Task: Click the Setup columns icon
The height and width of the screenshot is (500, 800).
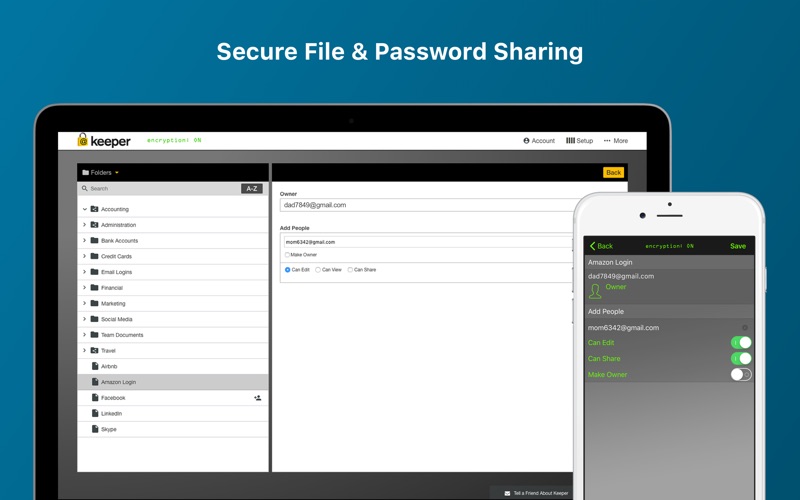Action: point(570,140)
